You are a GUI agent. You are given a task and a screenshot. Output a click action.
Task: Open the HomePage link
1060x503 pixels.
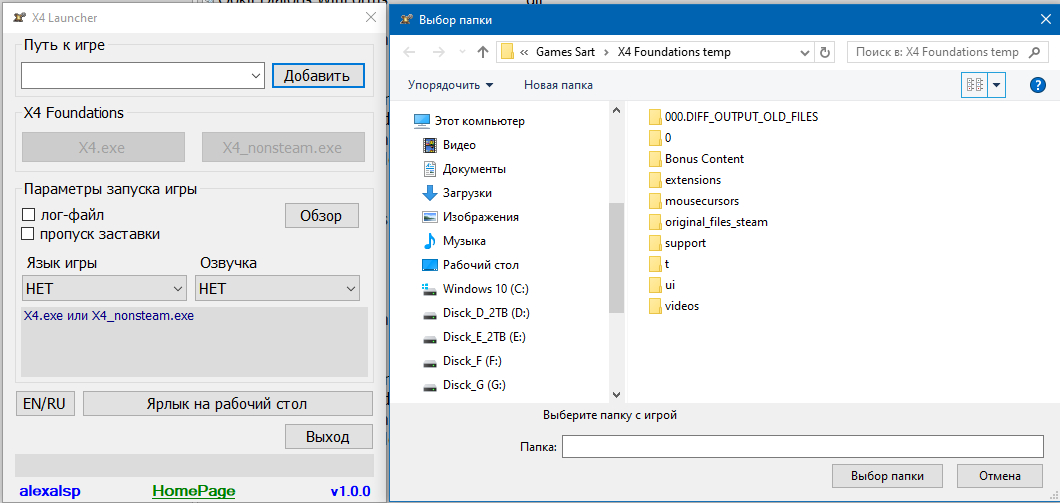point(193,491)
